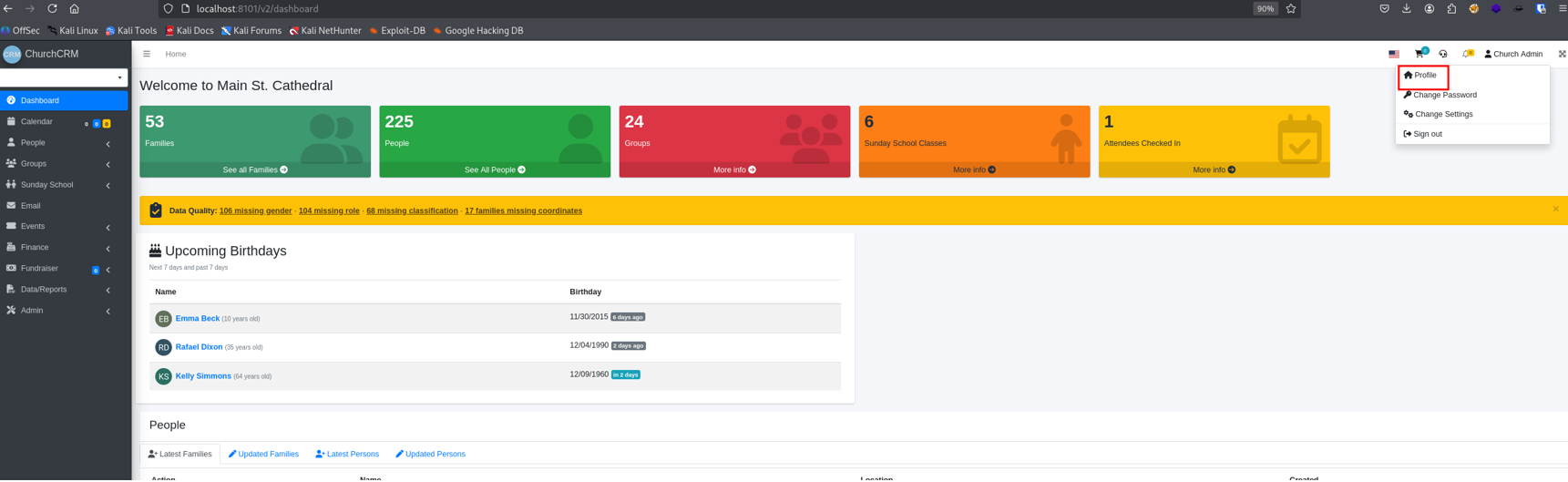The width and height of the screenshot is (1568, 482).
Task: Open browser extensions puzzle icon
Action: point(1451,8)
